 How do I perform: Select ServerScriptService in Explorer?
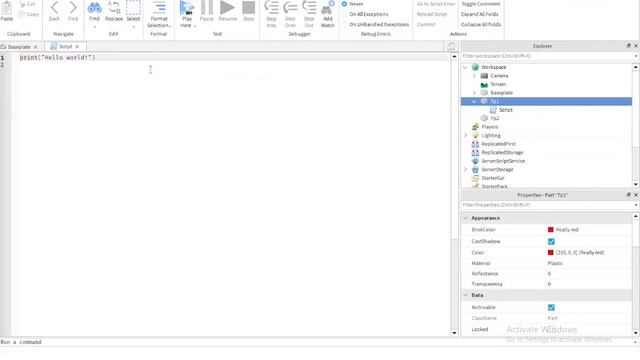(503, 161)
